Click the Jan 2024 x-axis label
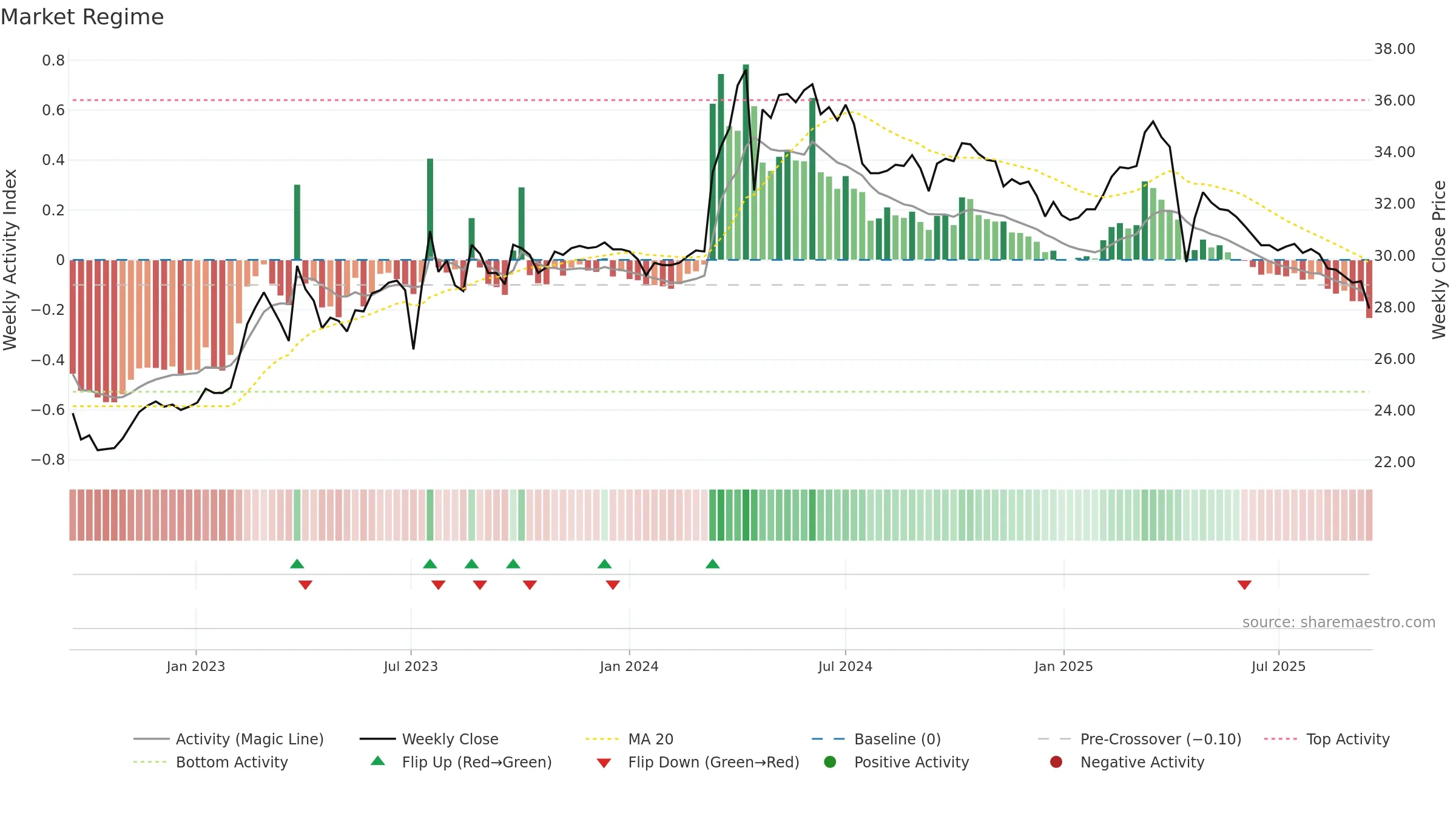1456x819 pixels. pyautogui.click(x=629, y=666)
